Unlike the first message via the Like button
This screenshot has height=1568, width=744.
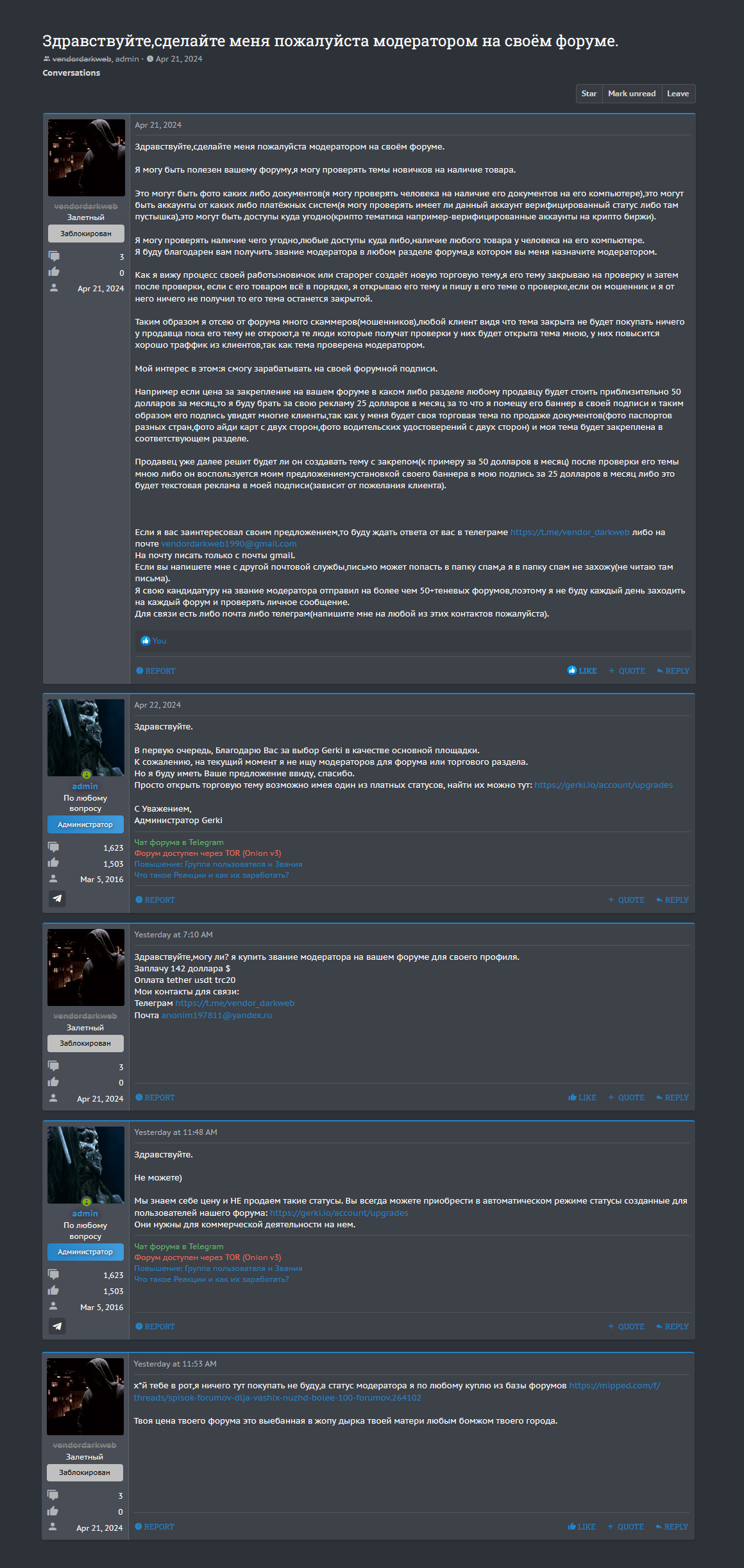pyautogui.click(x=582, y=670)
